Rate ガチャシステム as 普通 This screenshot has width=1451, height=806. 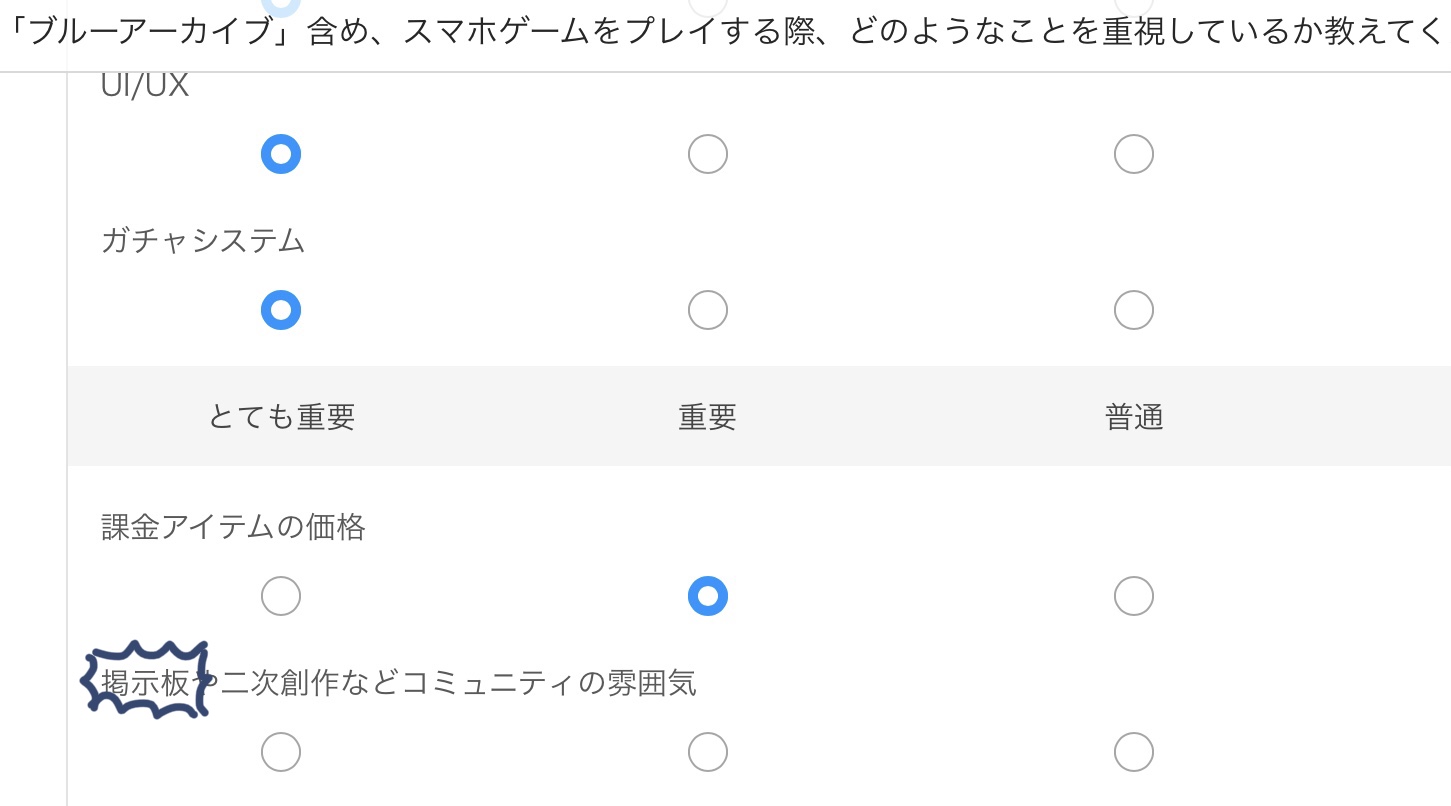tap(1134, 310)
